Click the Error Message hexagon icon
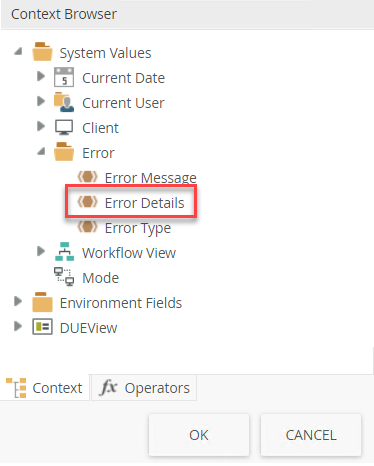Viewport: 374px width, 466px height. (87, 176)
